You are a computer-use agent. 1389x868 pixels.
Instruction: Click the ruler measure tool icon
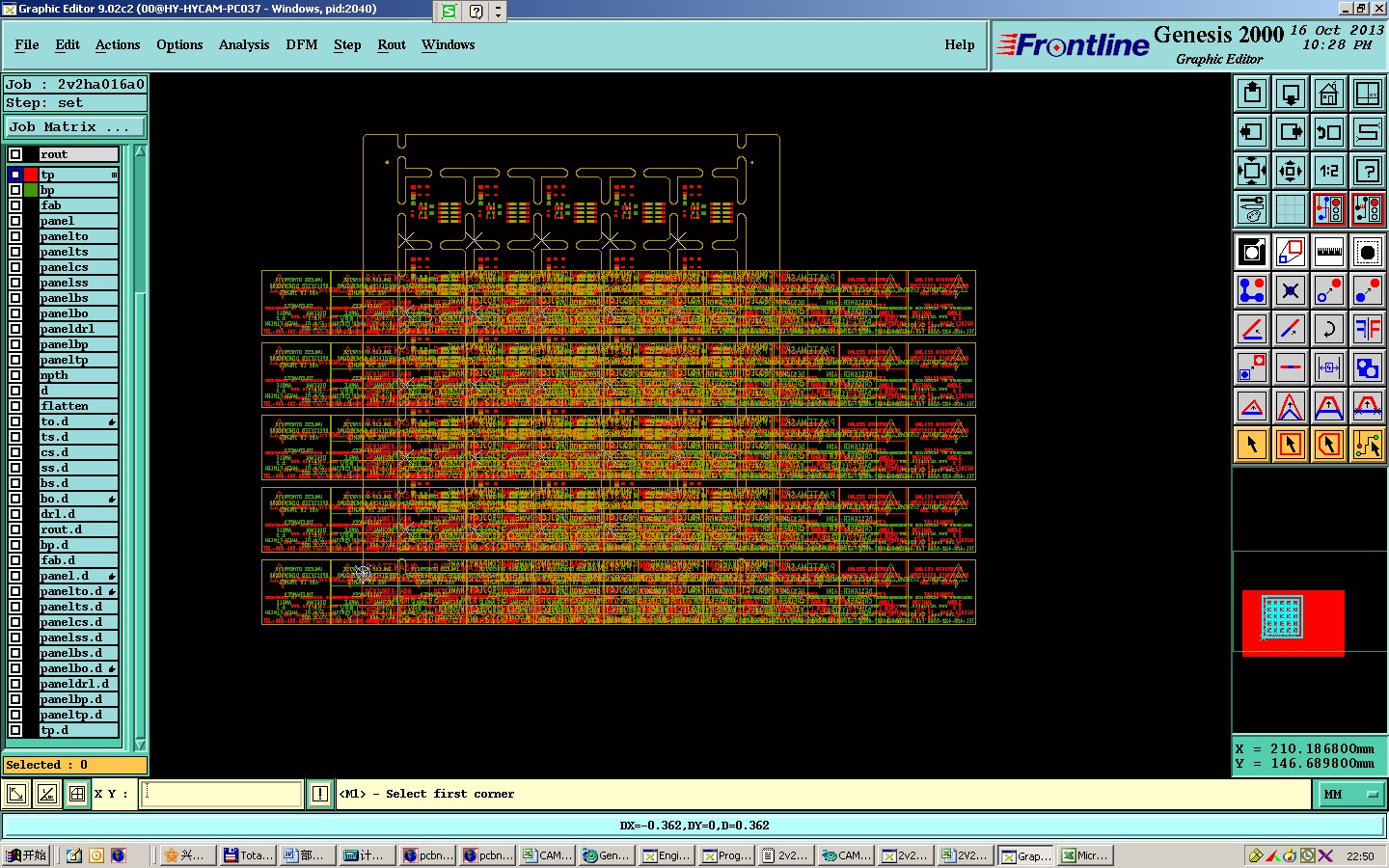[1329, 252]
